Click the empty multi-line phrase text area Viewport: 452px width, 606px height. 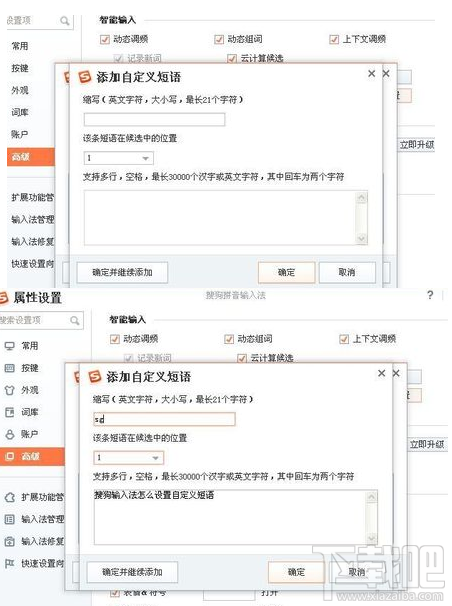pyautogui.click(x=219, y=218)
